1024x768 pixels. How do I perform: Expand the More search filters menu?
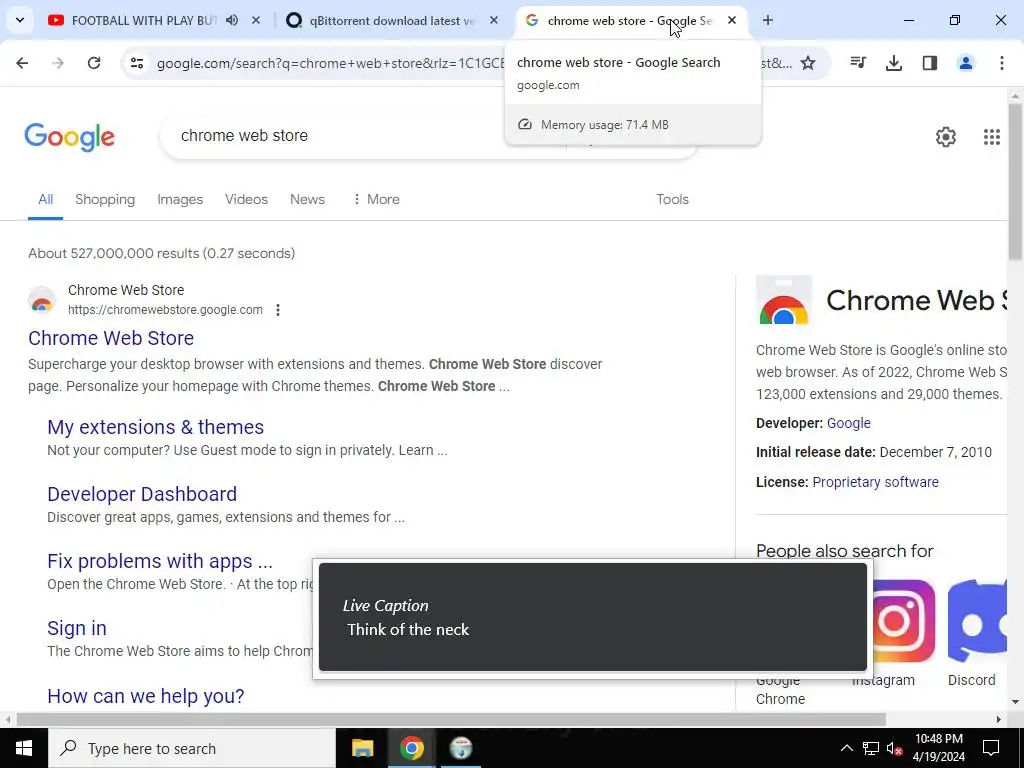coord(376,199)
